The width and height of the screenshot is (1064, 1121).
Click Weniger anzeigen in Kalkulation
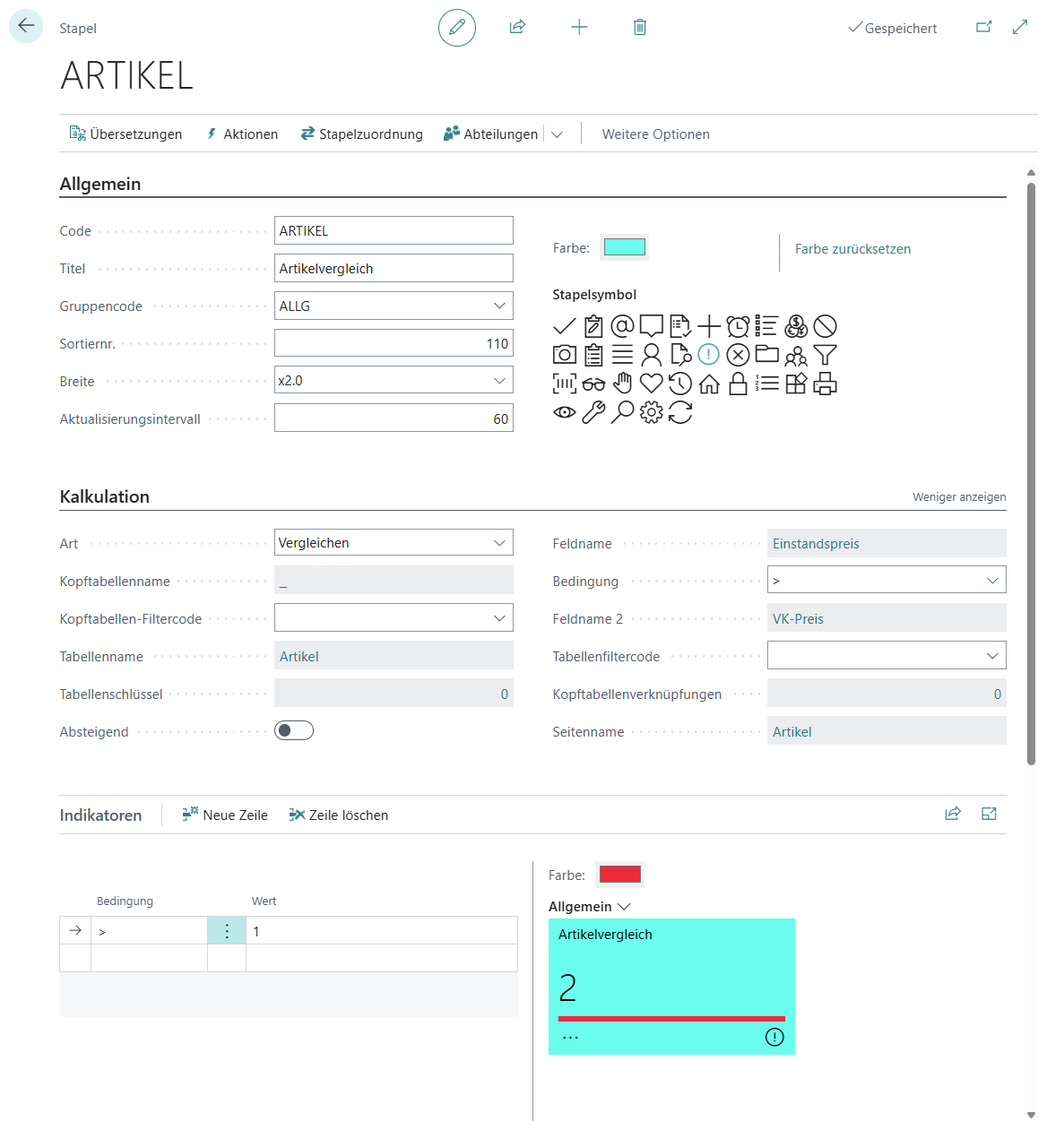tap(959, 496)
